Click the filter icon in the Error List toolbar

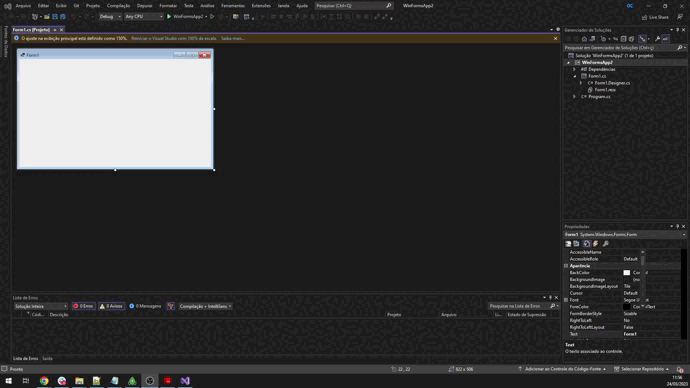[171, 306]
